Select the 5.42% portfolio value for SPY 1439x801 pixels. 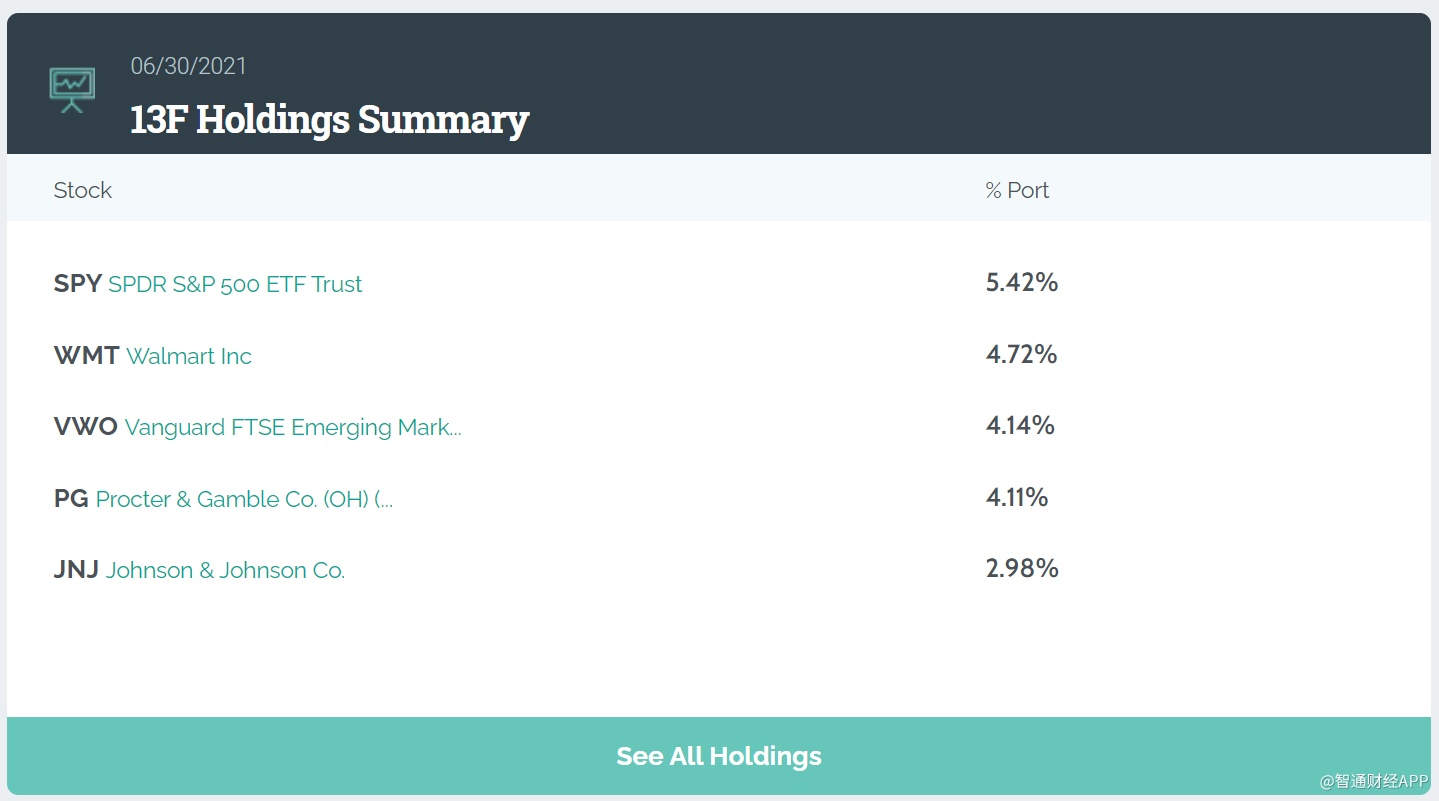(x=1021, y=283)
